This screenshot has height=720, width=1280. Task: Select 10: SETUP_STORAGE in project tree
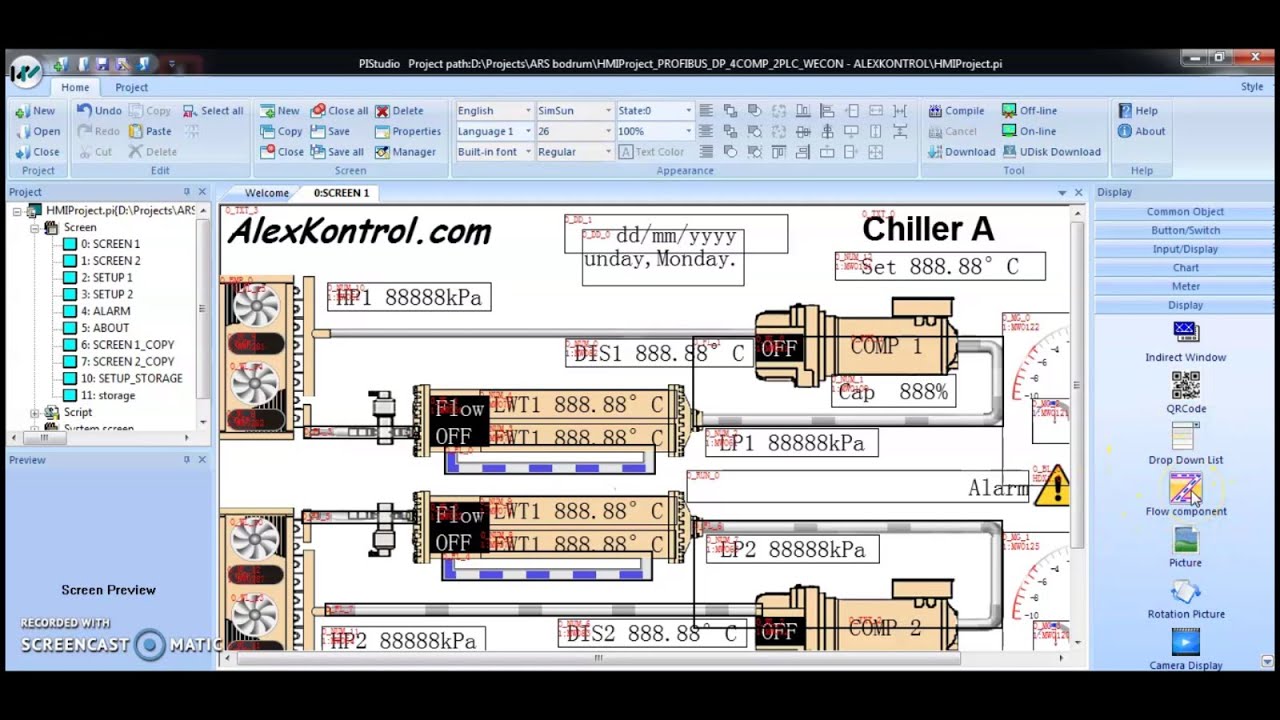[122, 379]
